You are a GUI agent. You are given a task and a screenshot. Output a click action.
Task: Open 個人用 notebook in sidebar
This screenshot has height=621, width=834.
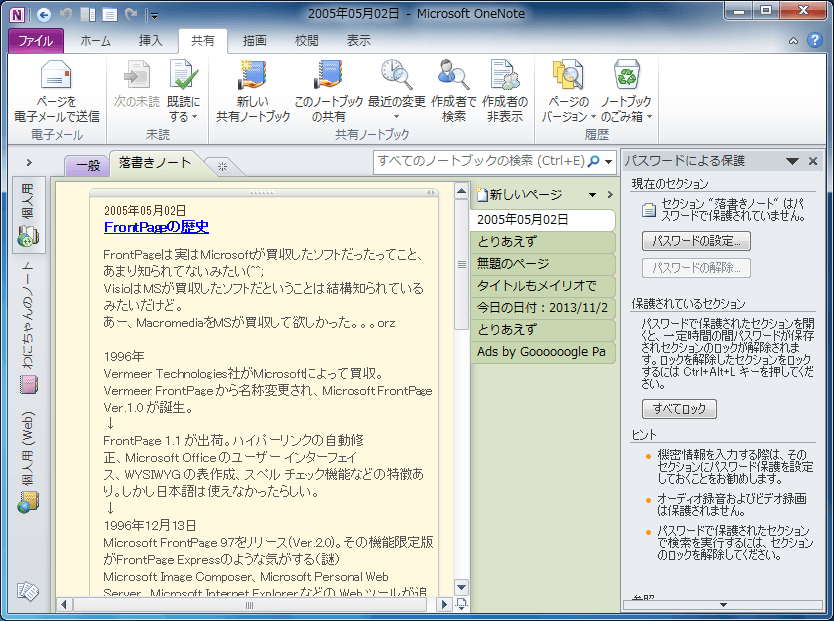tap(28, 215)
